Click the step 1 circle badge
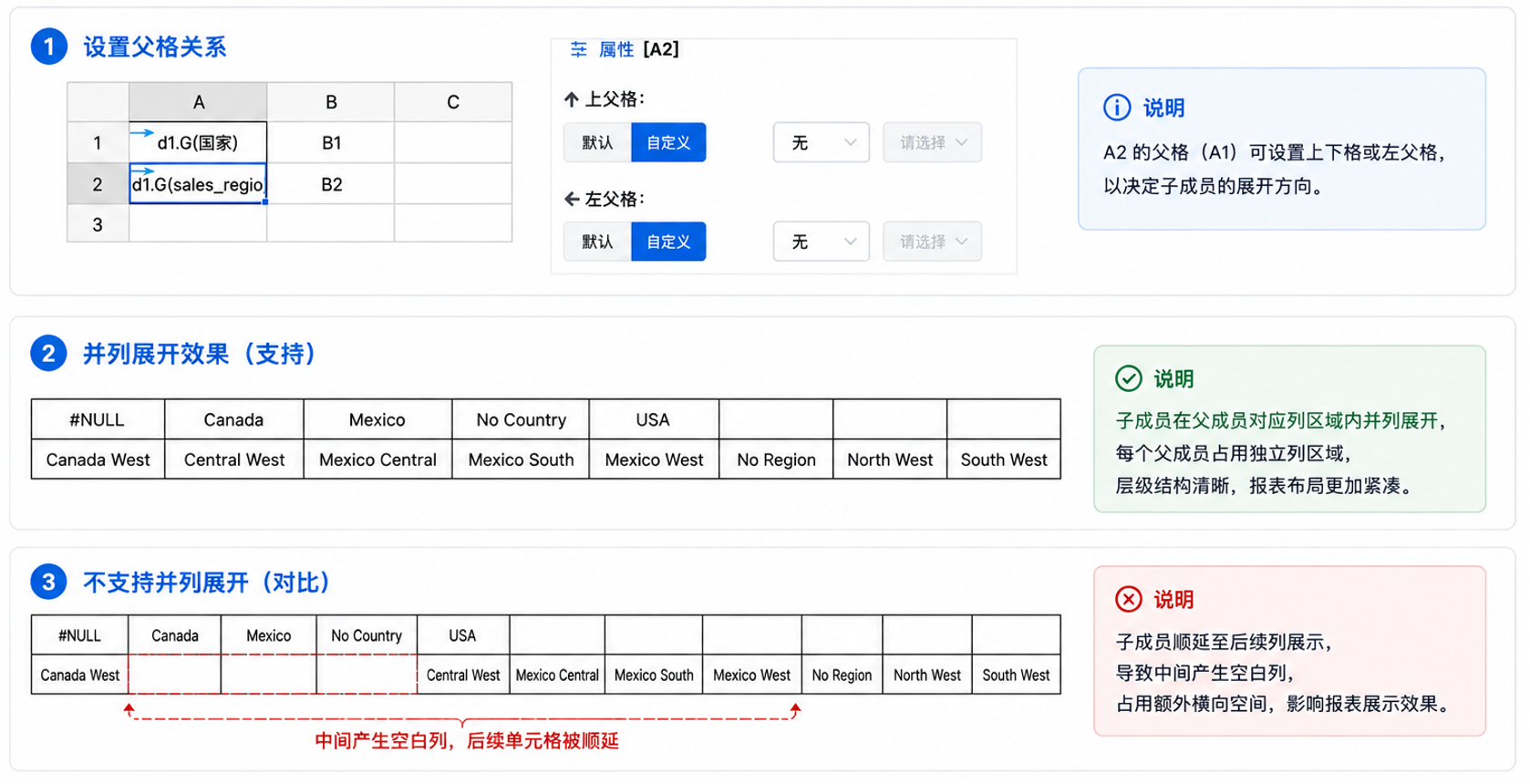 (49, 46)
